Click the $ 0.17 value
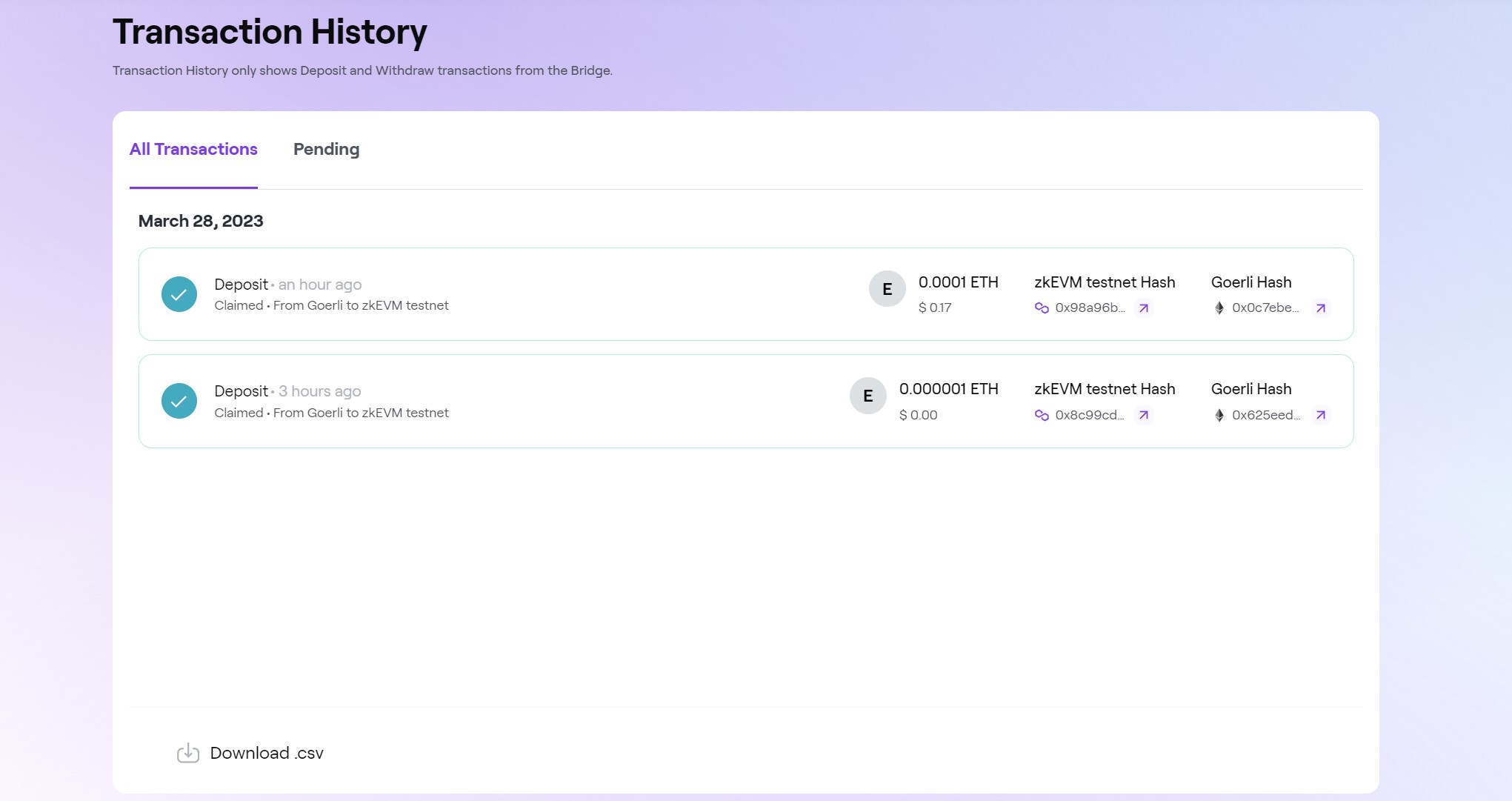 pyautogui.click(x=935, y=308)
